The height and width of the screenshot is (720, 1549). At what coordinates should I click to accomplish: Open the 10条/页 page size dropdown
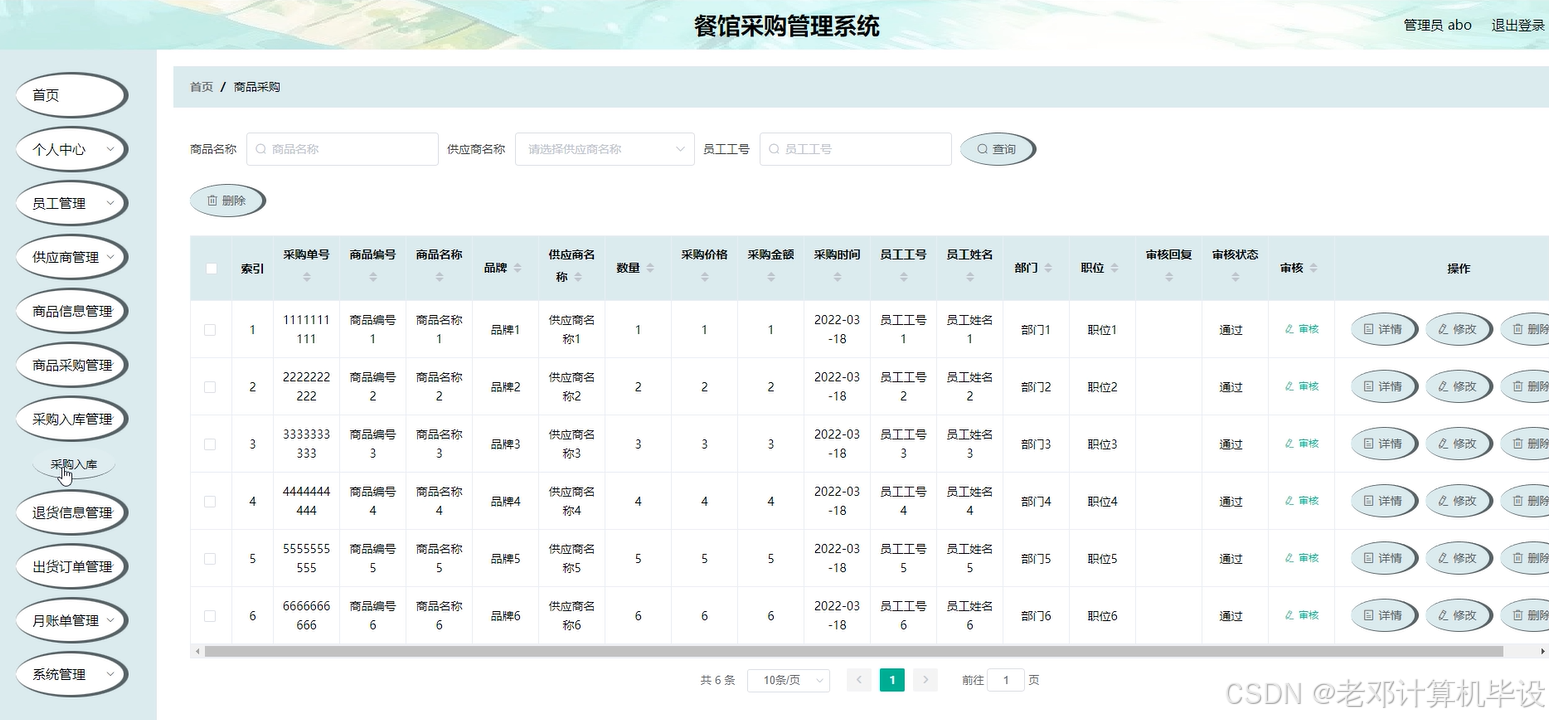(788, 679)
